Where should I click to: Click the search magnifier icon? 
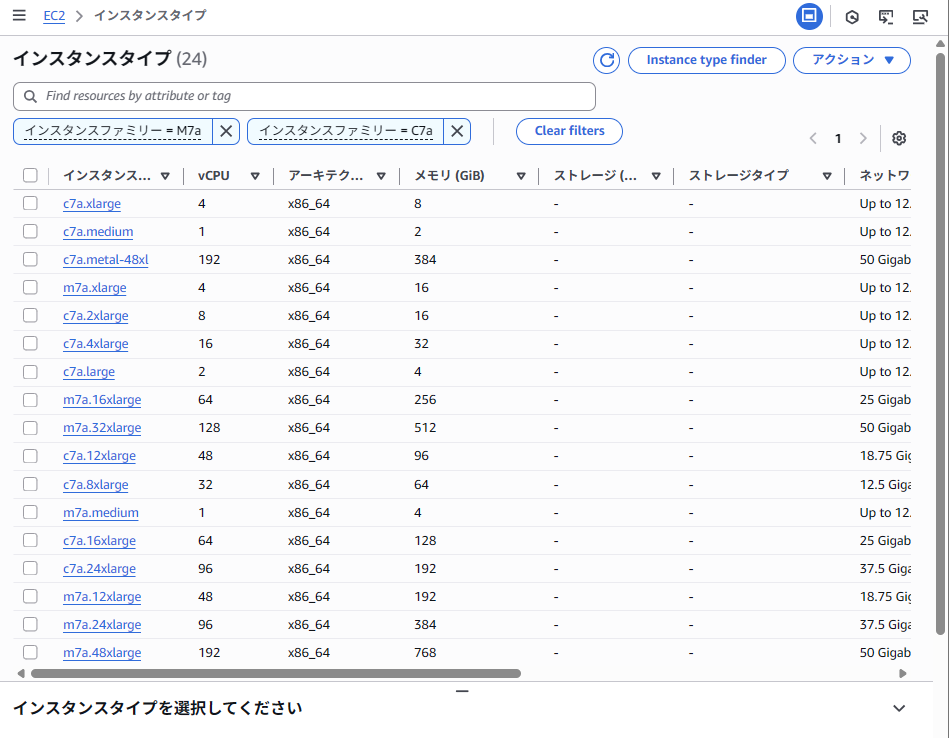[30, 96]
